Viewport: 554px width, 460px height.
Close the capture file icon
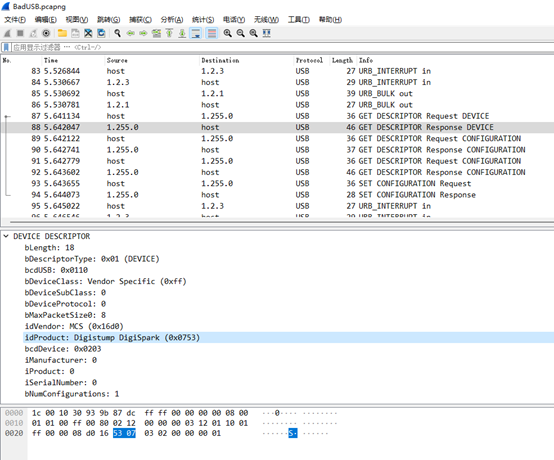[x=88, y=33]
